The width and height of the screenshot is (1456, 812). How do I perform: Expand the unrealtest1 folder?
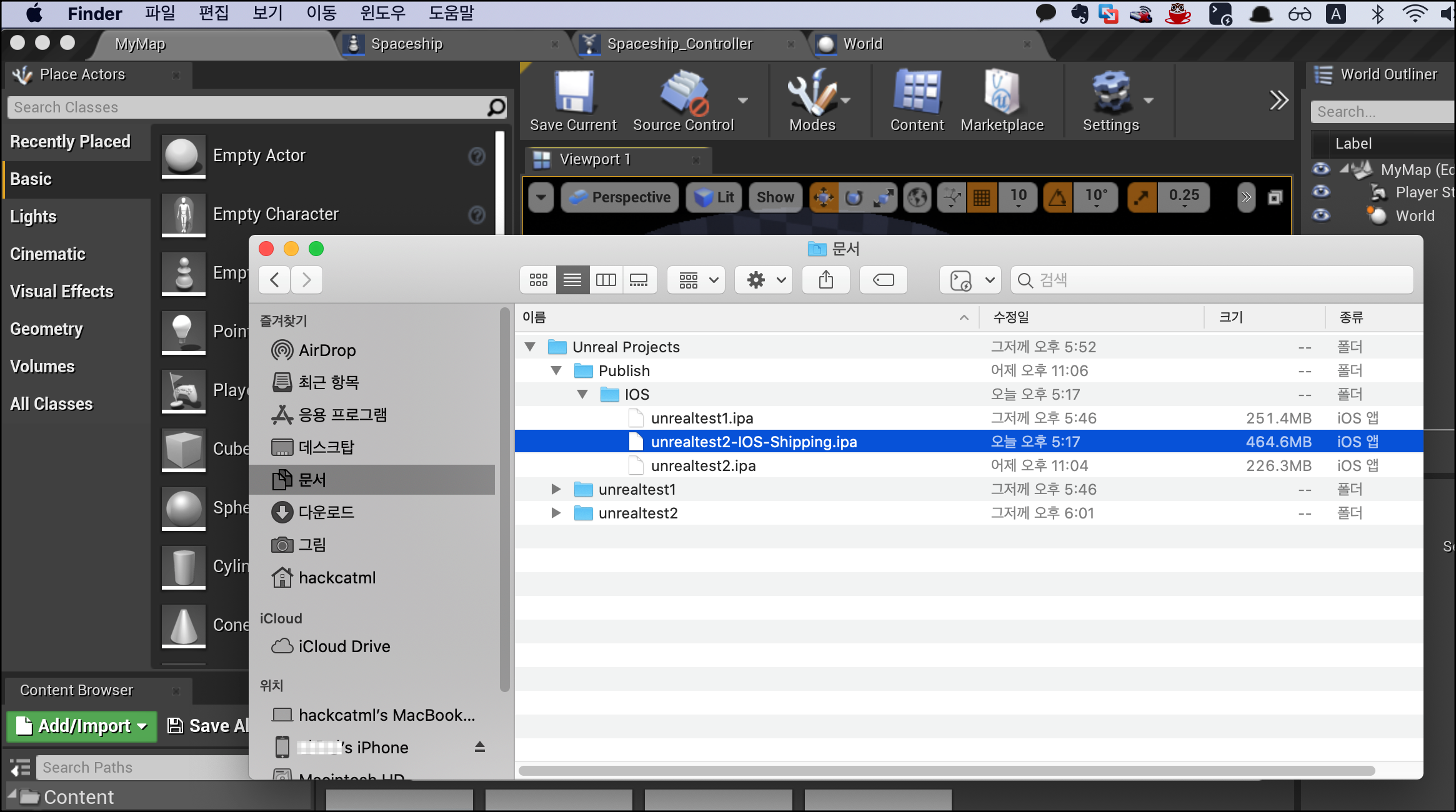tap(556, 489)
